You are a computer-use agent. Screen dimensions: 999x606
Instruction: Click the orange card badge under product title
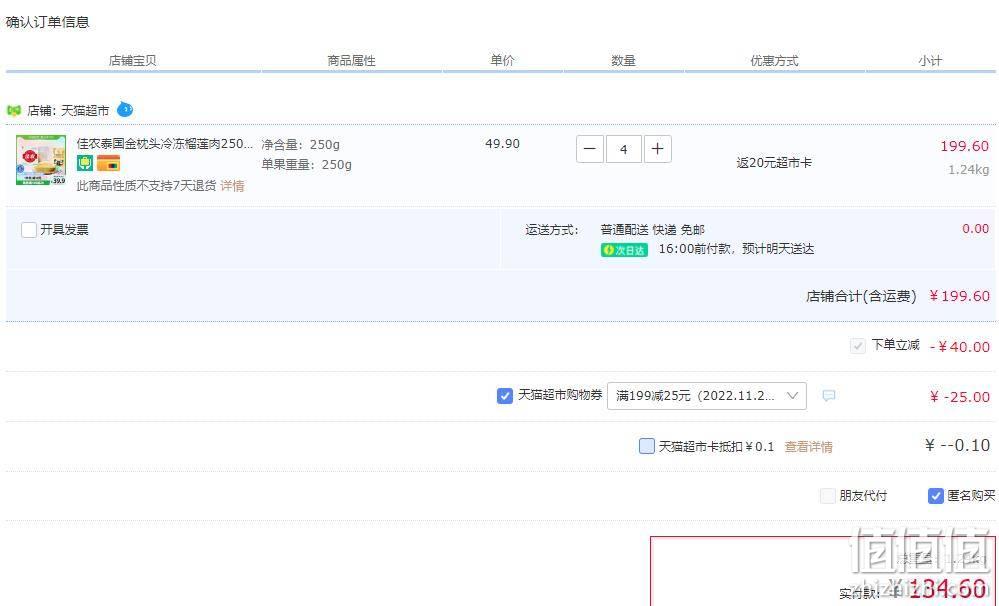(x=108, y=163)
